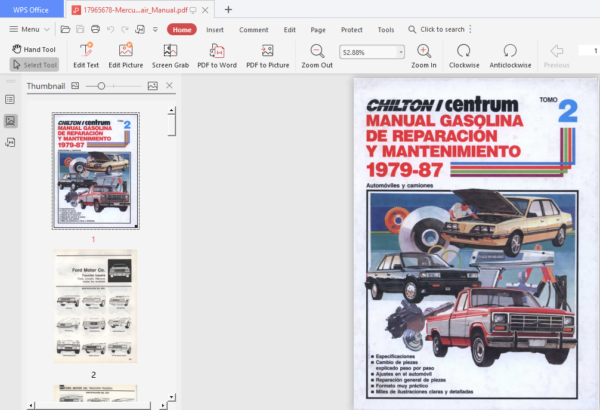Click the Edit Text tool
This screenshot has width=600, height=410.
coord(86,56)
